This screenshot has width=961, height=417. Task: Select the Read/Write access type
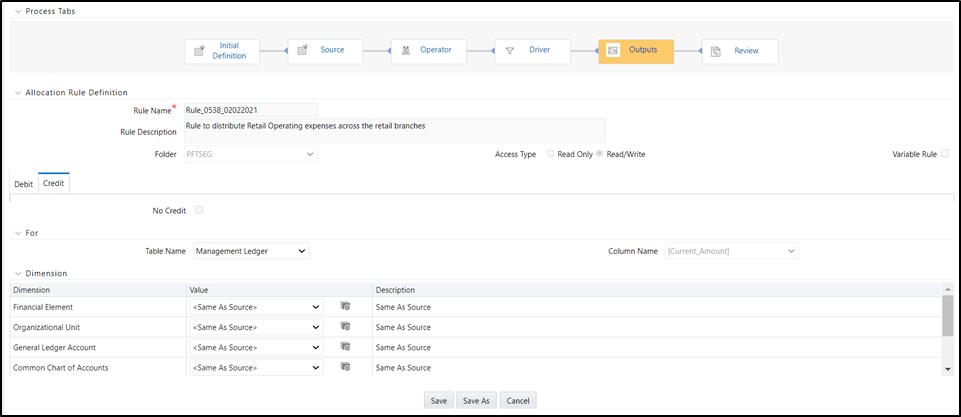click(x=600, y=154)
